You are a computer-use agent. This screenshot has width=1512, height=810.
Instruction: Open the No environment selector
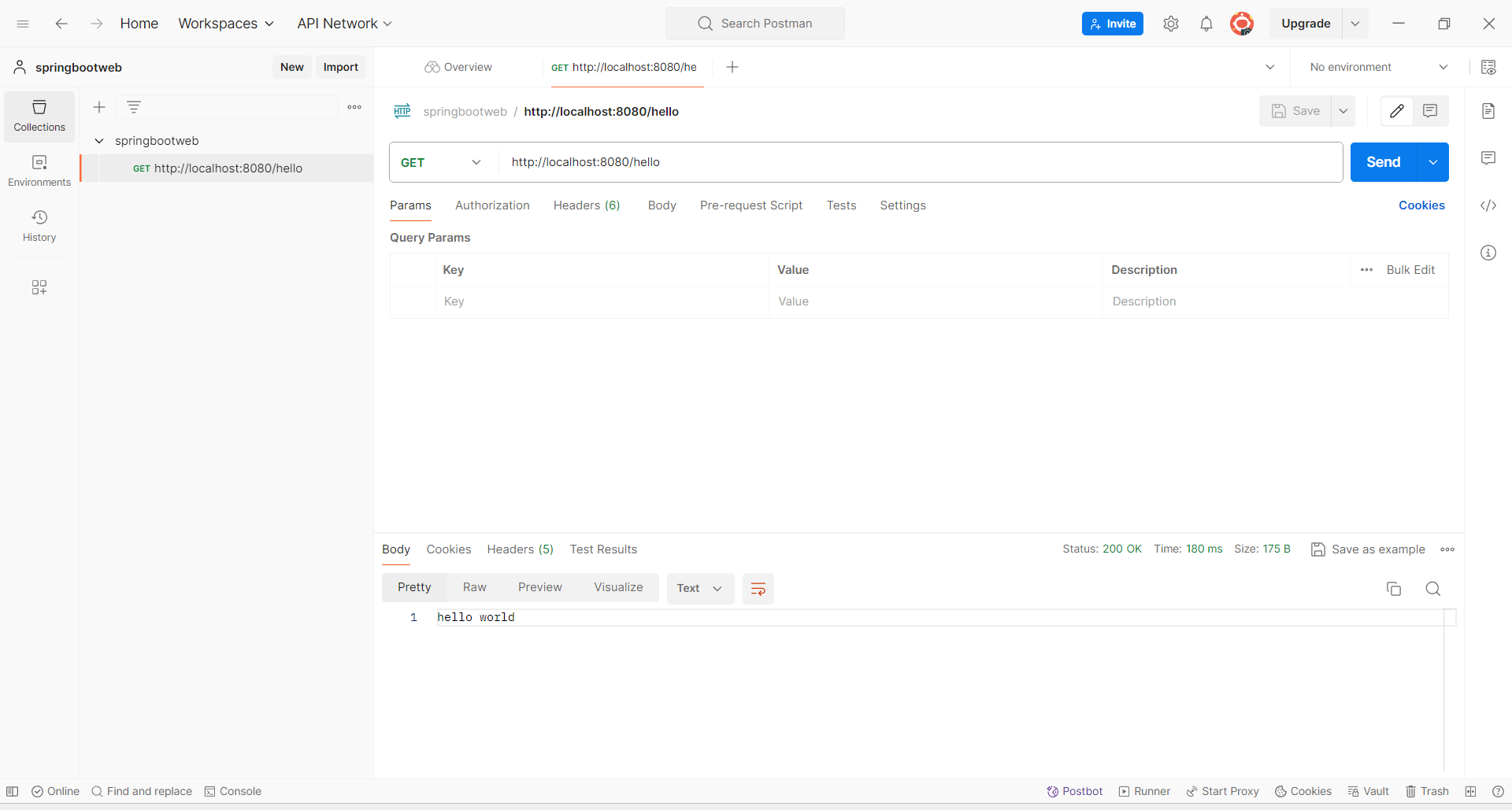[x=1378, y=67]
